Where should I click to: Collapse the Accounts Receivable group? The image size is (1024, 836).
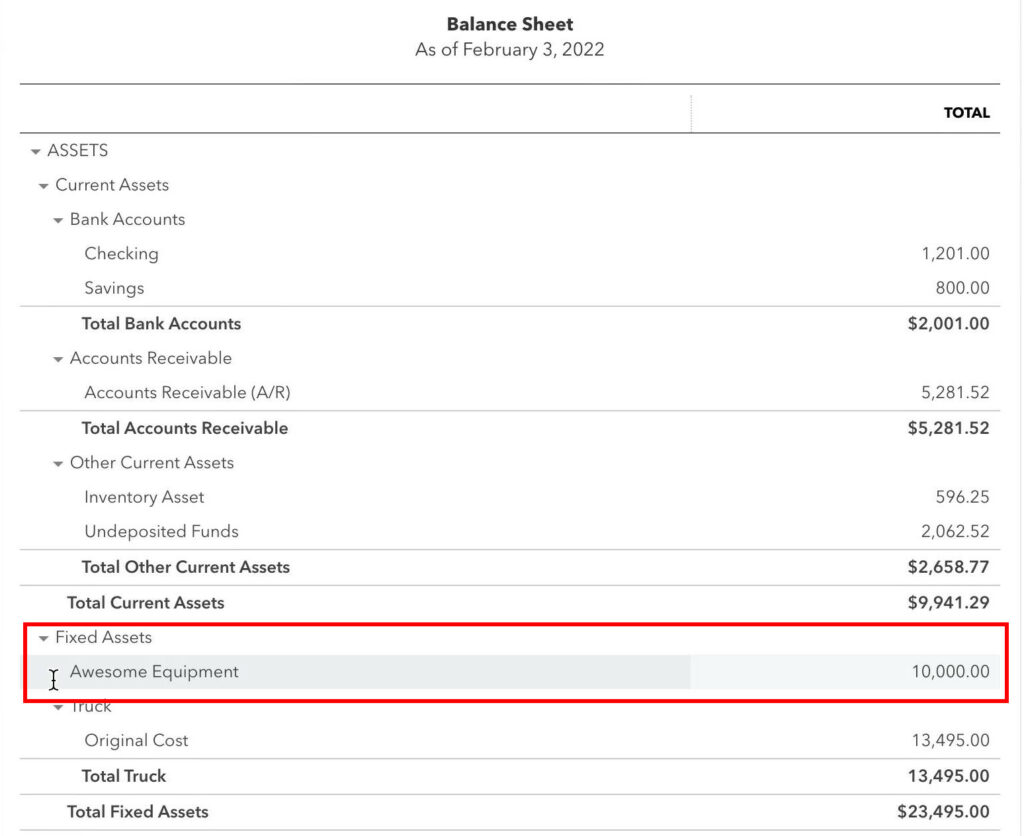56,357
